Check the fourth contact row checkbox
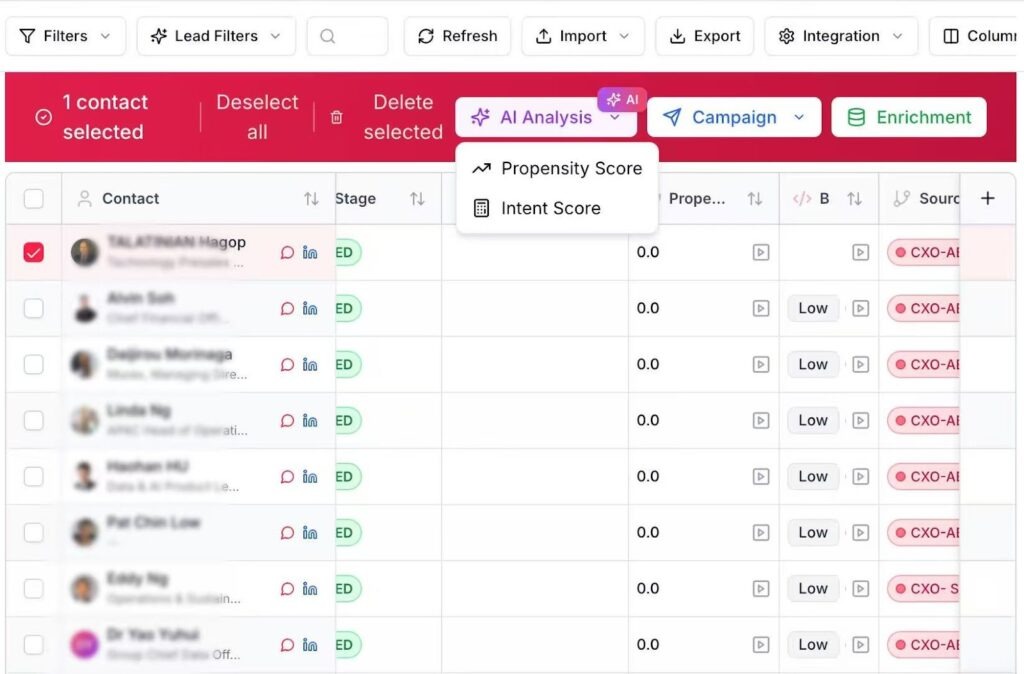The image size is (1024, 674). [x=33, y=421]
